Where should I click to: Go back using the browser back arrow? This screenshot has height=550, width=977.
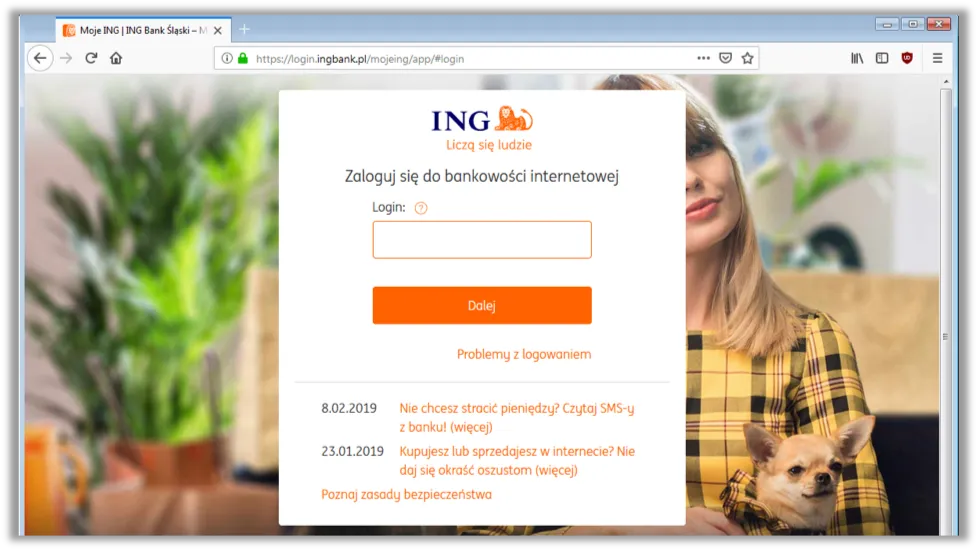pos(41,59)
